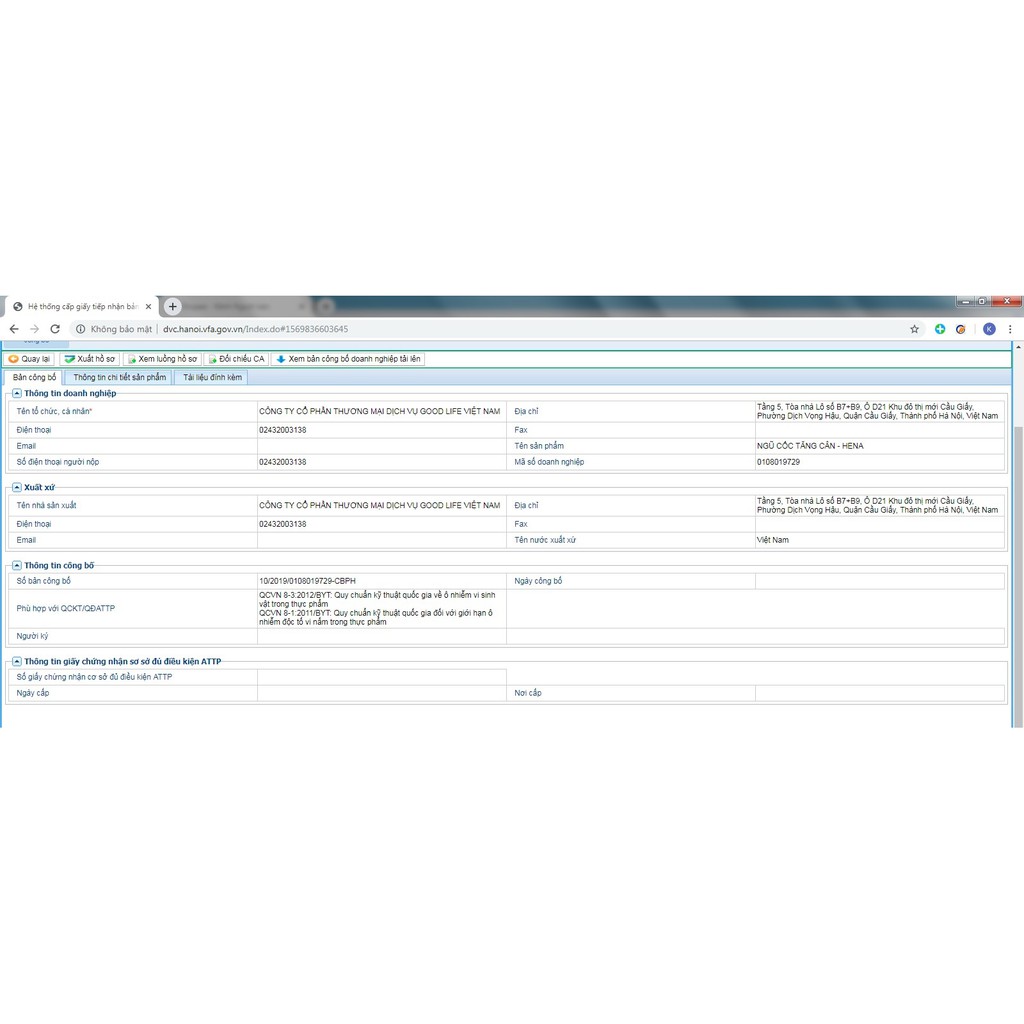Collapse the ATTP certificate info section
The width and height of the screenshot is (1024, 1024).
(x=17, y=661)
